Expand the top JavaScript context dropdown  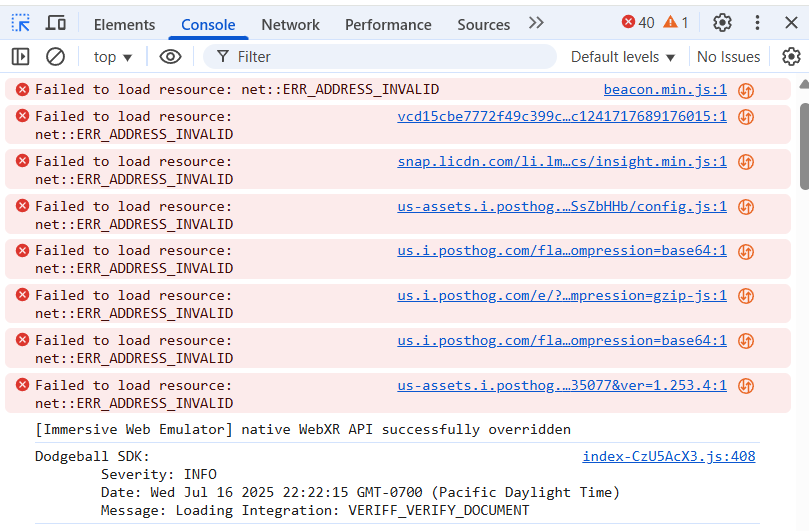point(113,57)
